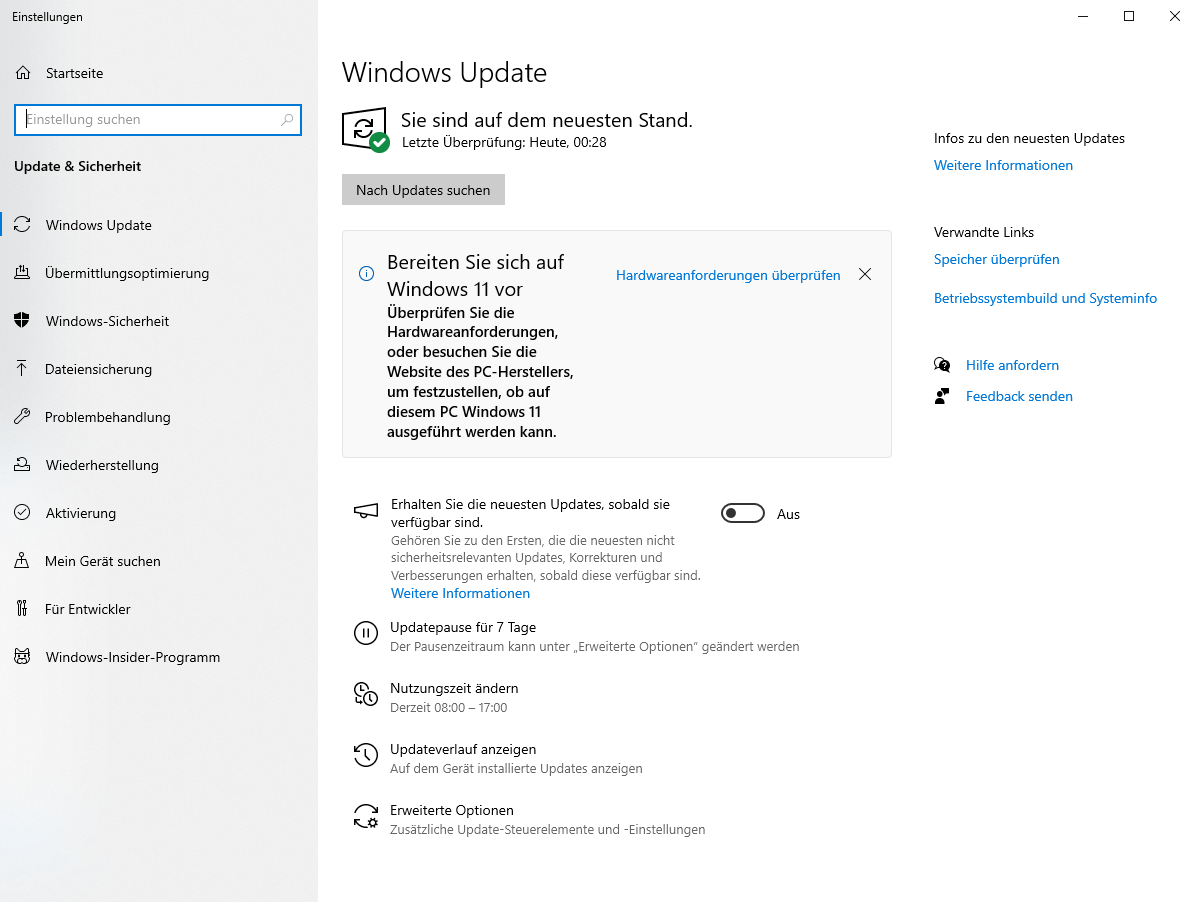Click the Nach Updates suchen button
Viewport: 1195px width, 902px height.
coord(423,190)
